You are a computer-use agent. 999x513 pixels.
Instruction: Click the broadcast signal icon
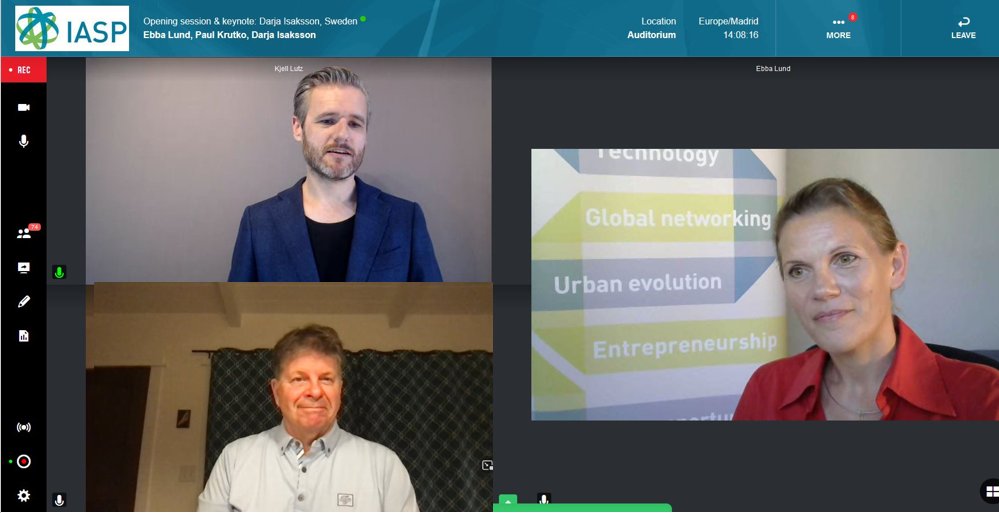(x=24, y=427)
